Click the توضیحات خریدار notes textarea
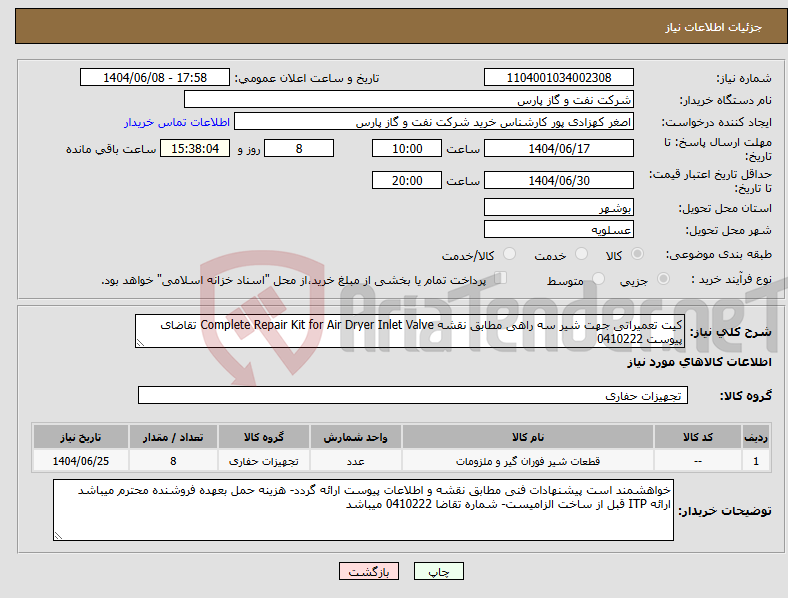The height and width of the screenshot is (598, 788). (x=363, y=510)
